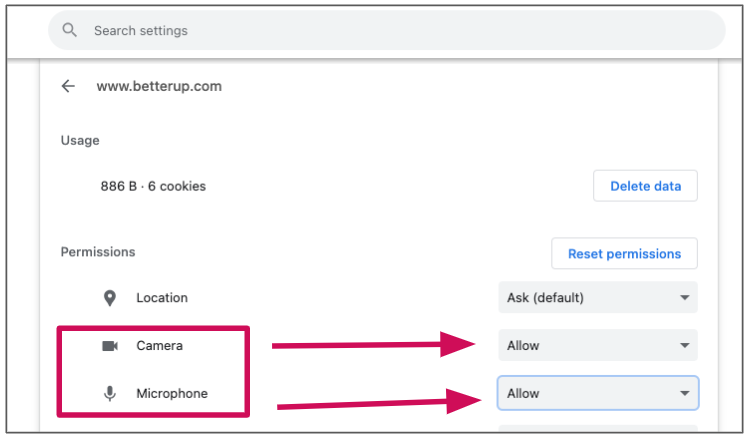Click Reset permissions button
The image size is (748, 439).
pos(624,253)
